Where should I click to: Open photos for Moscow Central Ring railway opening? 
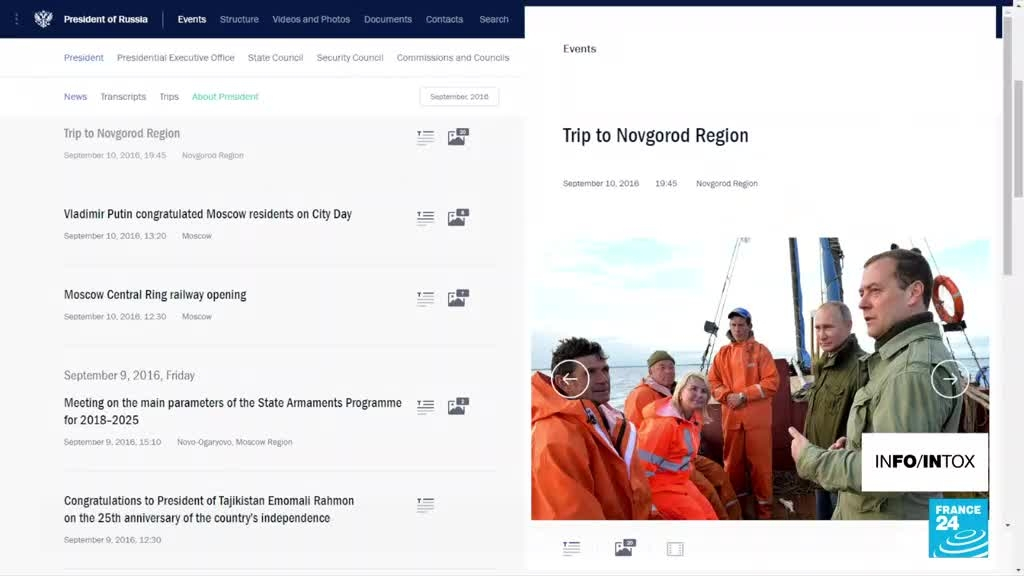(457, 298)
